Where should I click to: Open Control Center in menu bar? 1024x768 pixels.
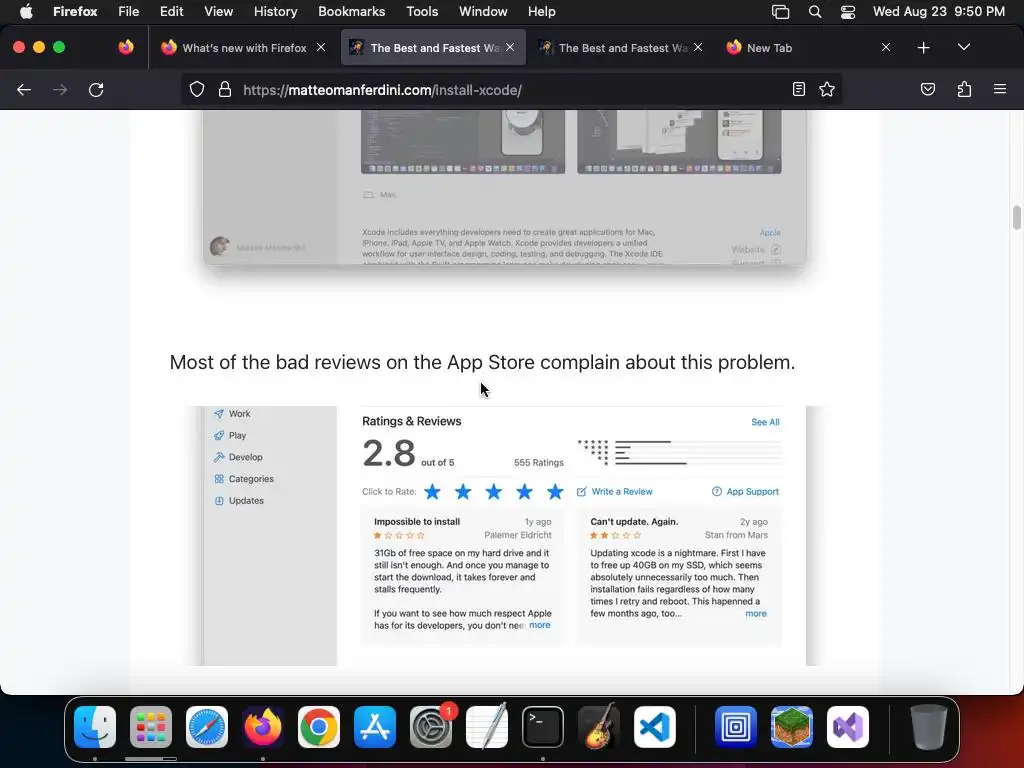848,12
